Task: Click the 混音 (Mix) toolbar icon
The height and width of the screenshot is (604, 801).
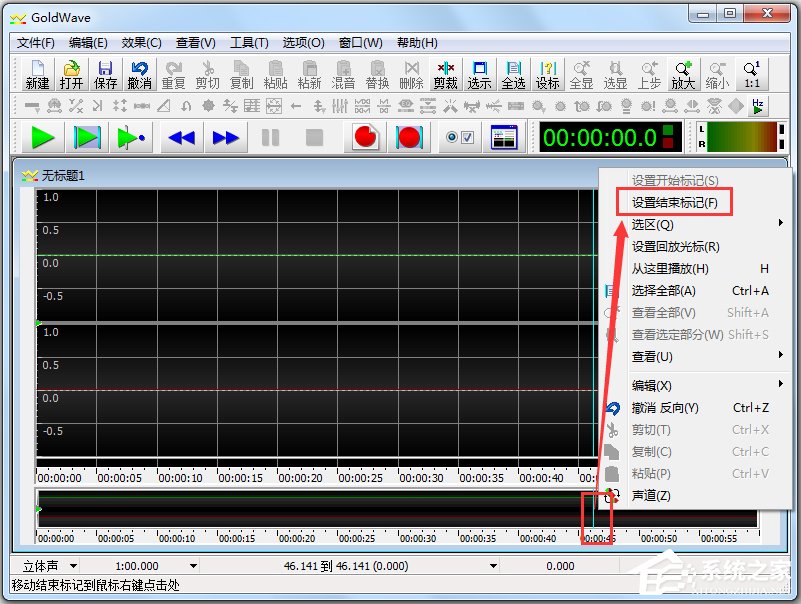Action: tap(343, 75)
